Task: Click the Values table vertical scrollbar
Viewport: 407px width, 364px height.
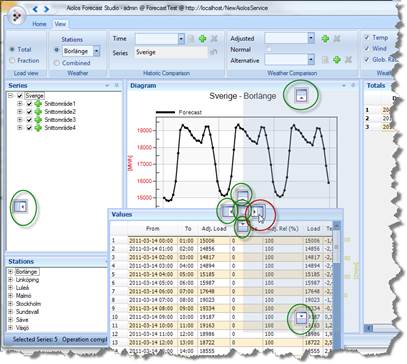Action: [x=337, y=287]
